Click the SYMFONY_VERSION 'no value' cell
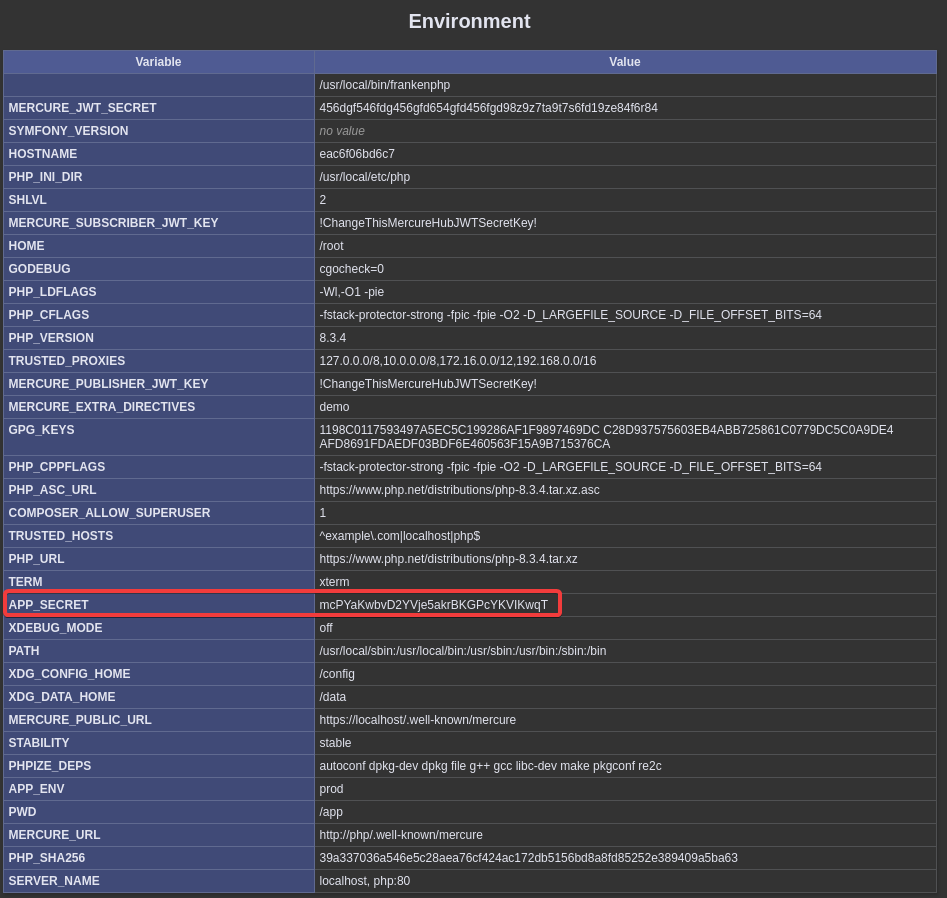 (342, 131)
